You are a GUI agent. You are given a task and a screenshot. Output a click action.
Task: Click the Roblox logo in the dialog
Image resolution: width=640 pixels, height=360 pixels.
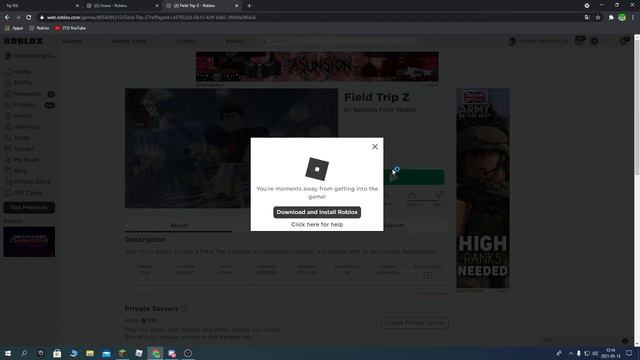[317, 169]
